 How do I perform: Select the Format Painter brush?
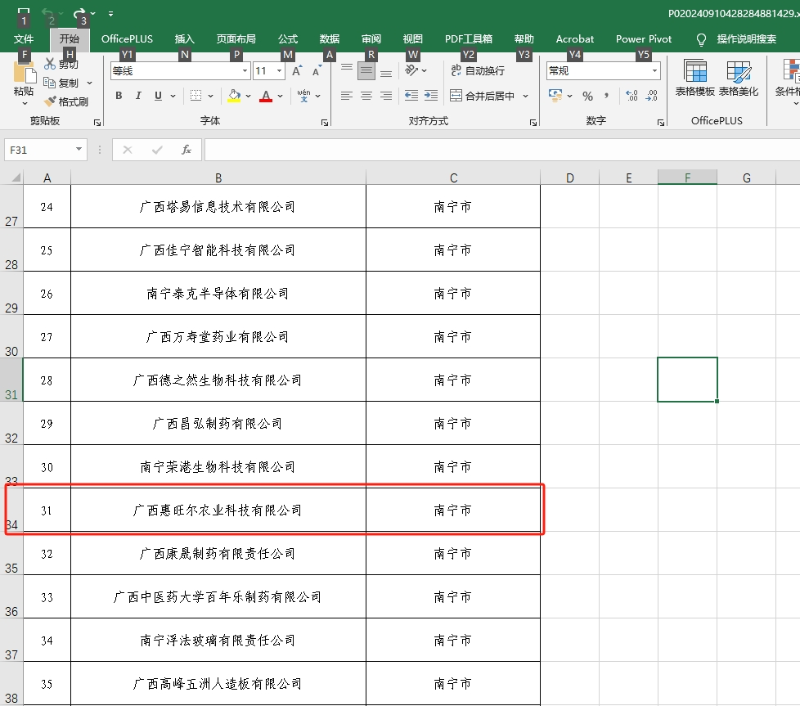click(50, 102)
